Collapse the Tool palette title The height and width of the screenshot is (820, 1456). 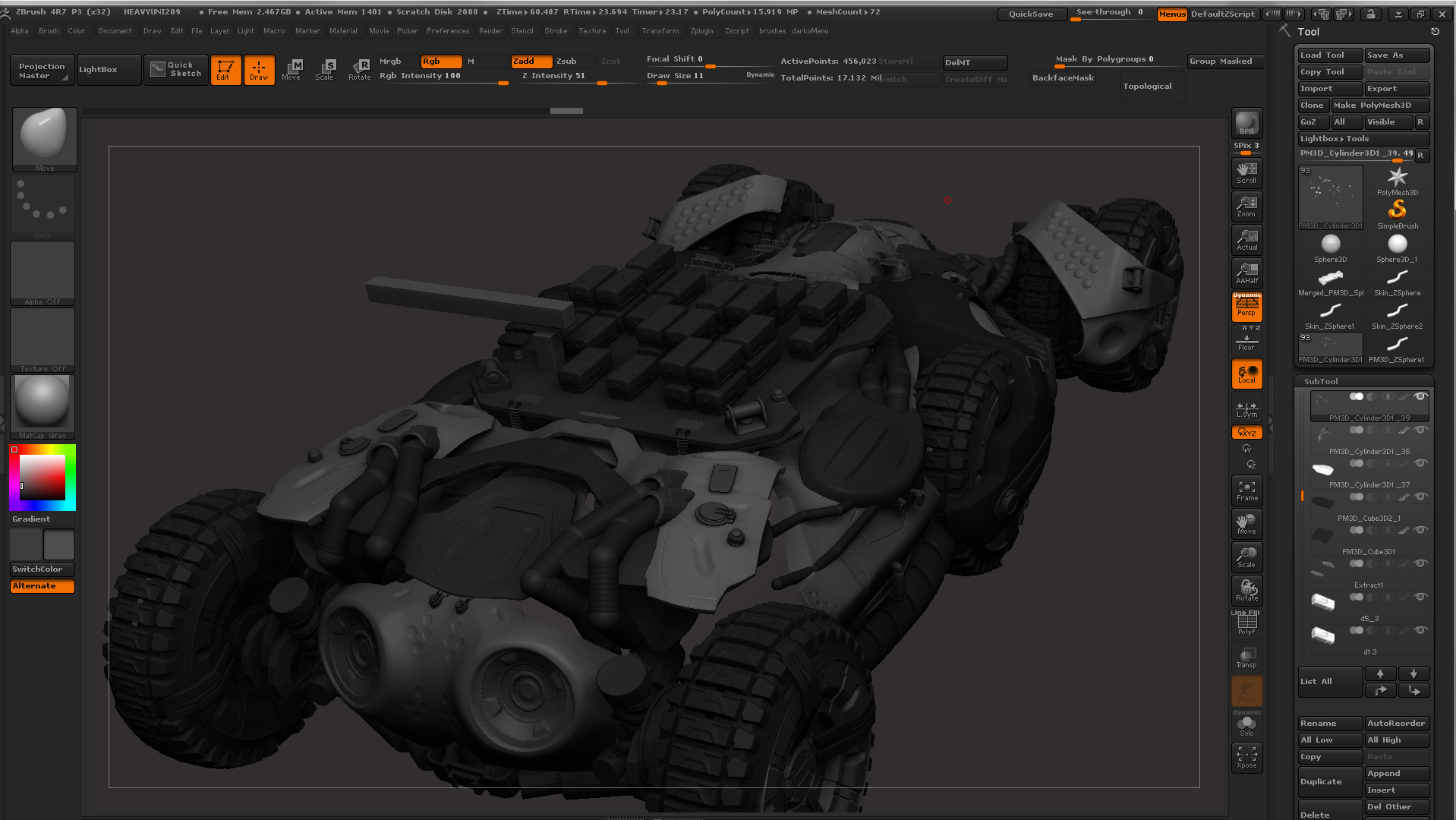(x=1308, y=32)
